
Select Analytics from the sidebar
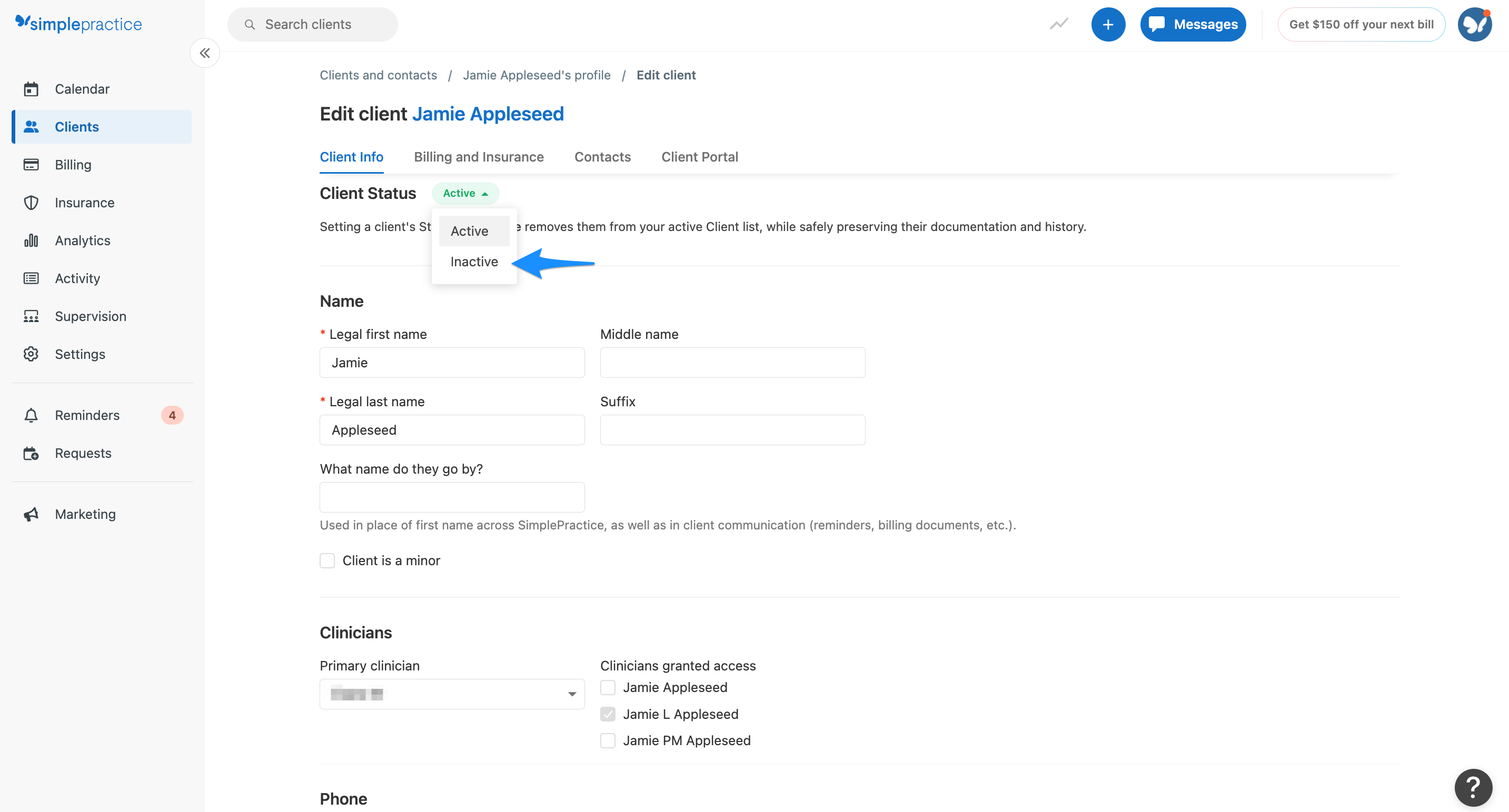coord(83,240)
